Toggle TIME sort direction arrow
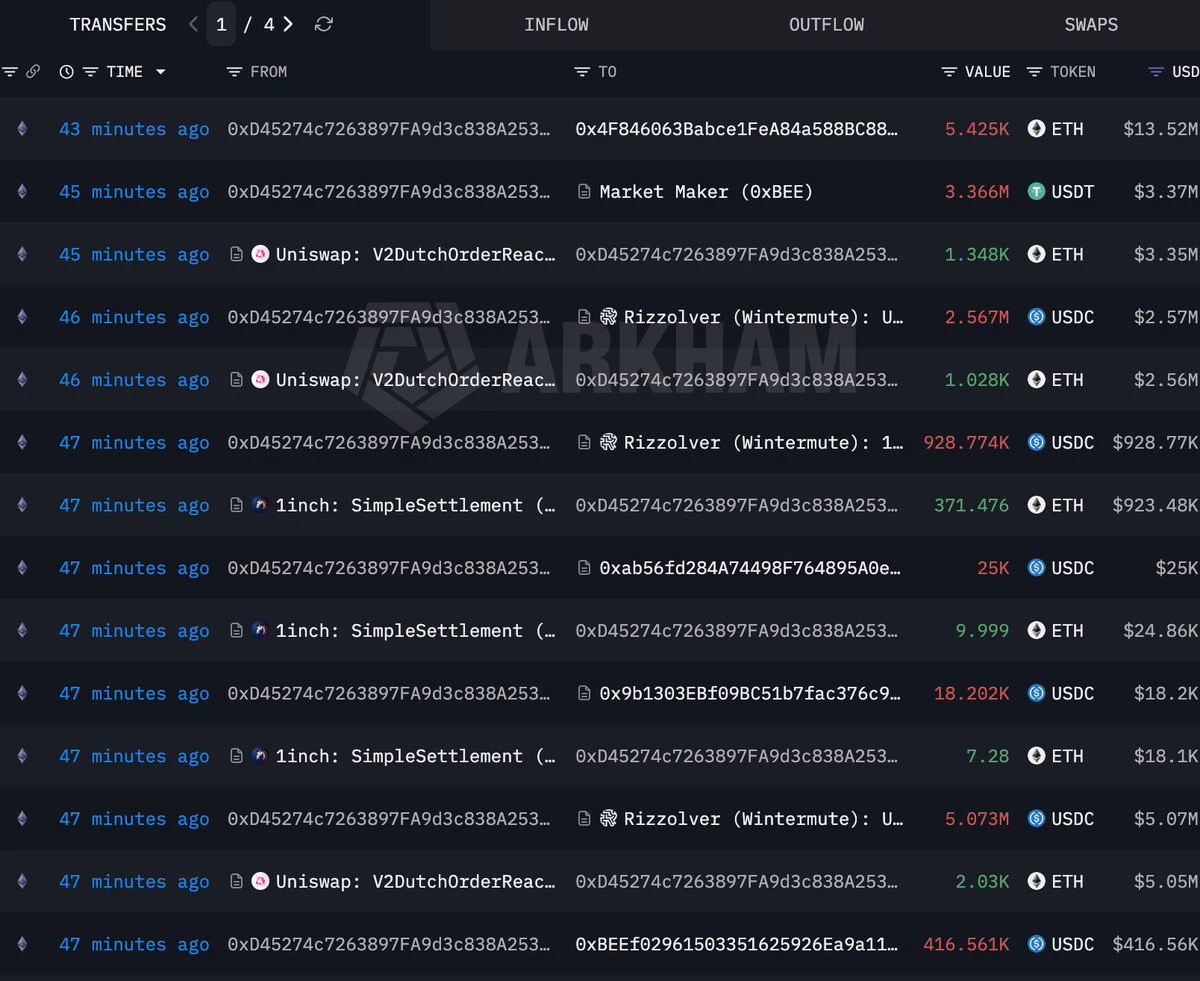1200x981 pixels. tap(160, 72)
